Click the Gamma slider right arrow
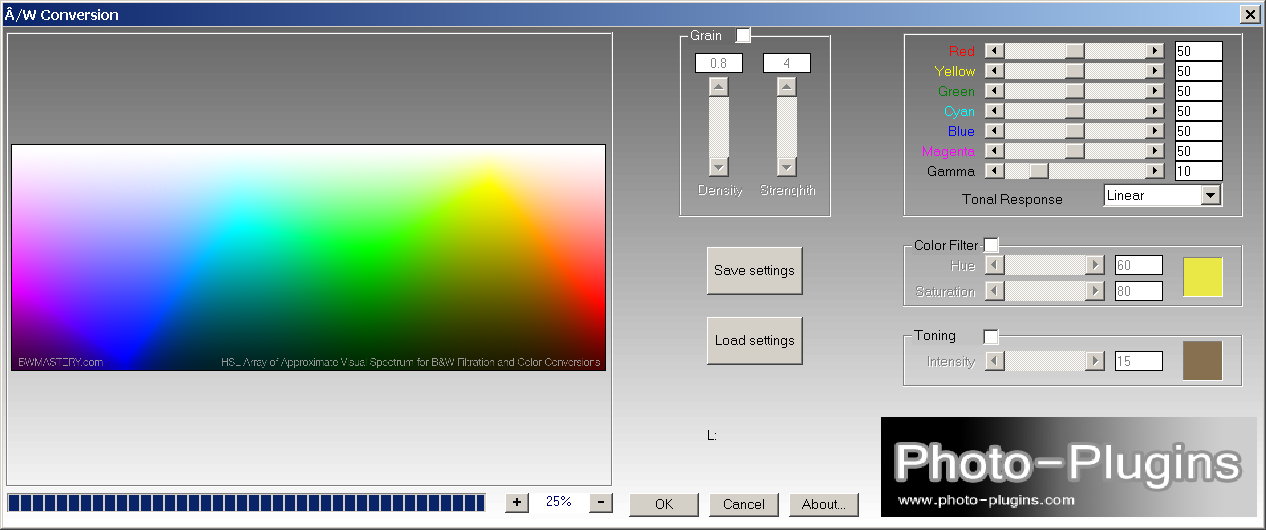Screen dimensions: 1266x530 1155,171
